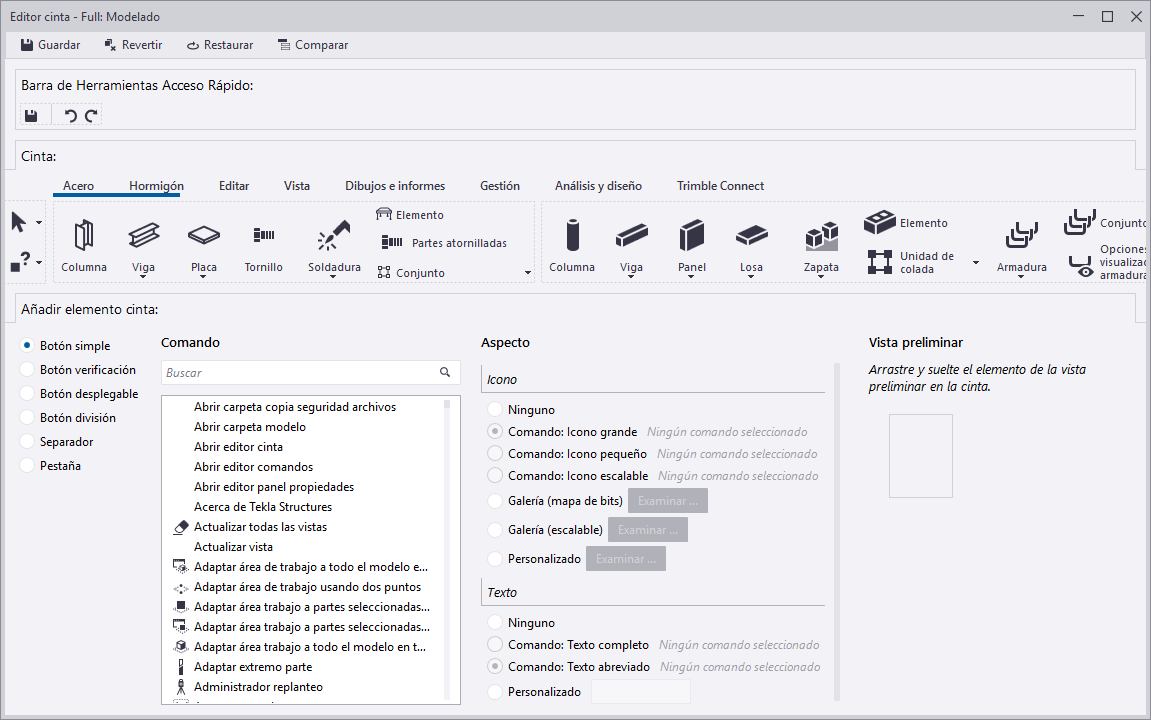The width and height of the screenshot is (1151, 720).
Task: Click the Buscar command search field
Action: [298, 373]
